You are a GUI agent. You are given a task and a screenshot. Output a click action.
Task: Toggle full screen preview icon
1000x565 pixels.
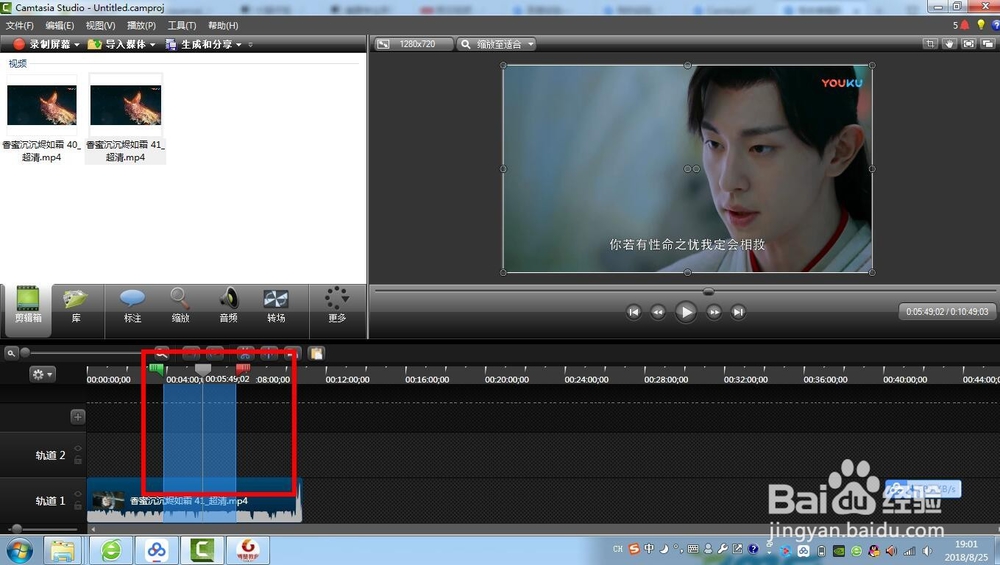pyautogui.click(x=968, y=44)
